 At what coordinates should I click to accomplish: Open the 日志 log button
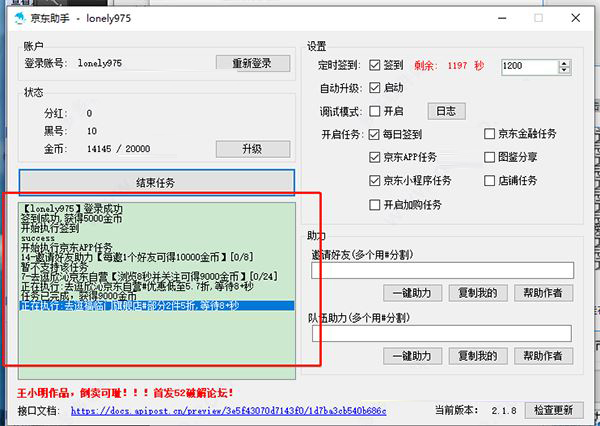point(446,111)
